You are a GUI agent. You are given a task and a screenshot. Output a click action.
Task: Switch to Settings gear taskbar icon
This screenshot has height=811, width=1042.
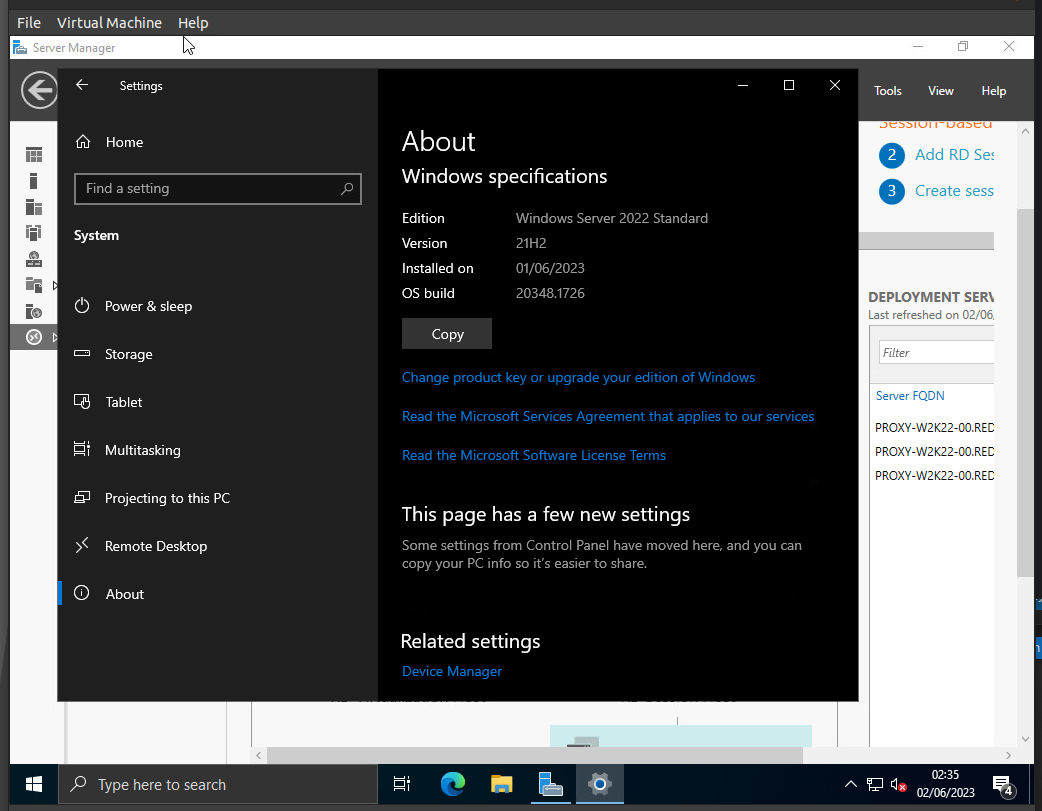(599, 785)
